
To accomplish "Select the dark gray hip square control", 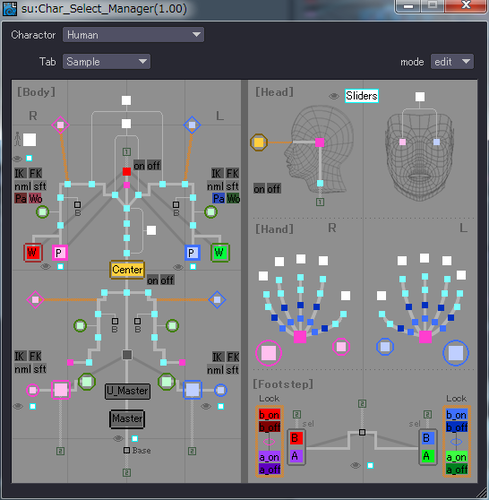I will pyautogui.click(x=127, y=354).
